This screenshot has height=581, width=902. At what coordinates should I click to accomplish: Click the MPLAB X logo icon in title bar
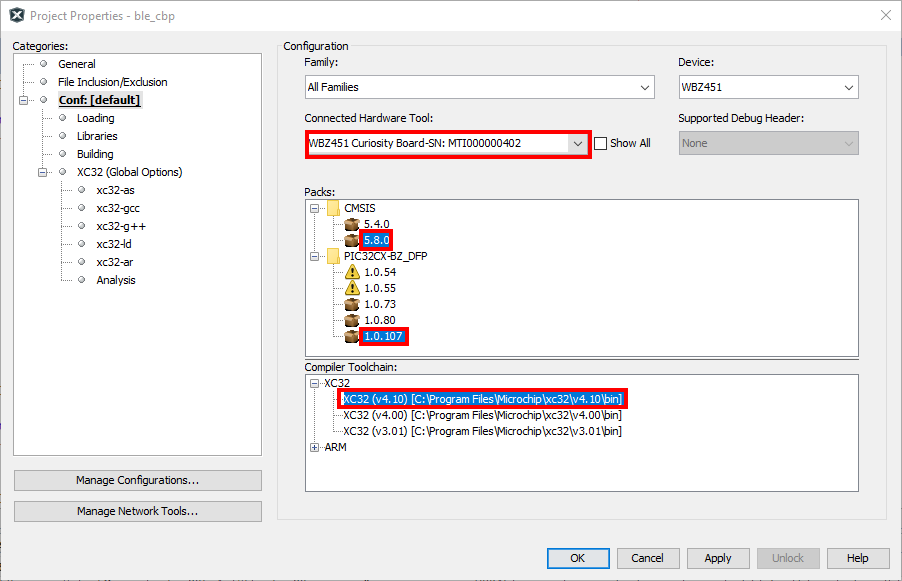(18, 16)
